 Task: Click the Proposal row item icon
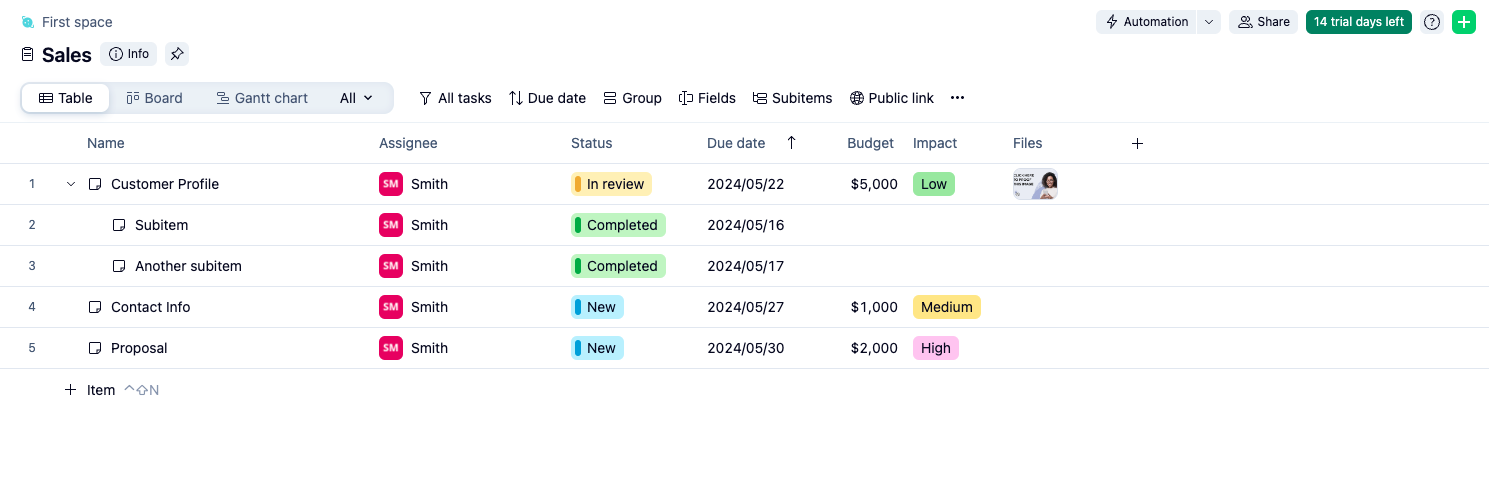coord(95,348)
